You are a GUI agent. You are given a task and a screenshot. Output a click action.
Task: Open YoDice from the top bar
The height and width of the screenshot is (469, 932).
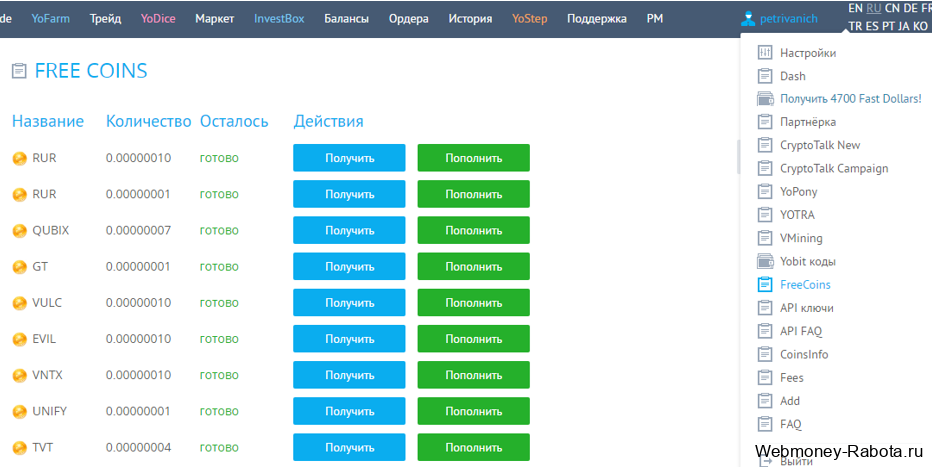pos(158,18)
